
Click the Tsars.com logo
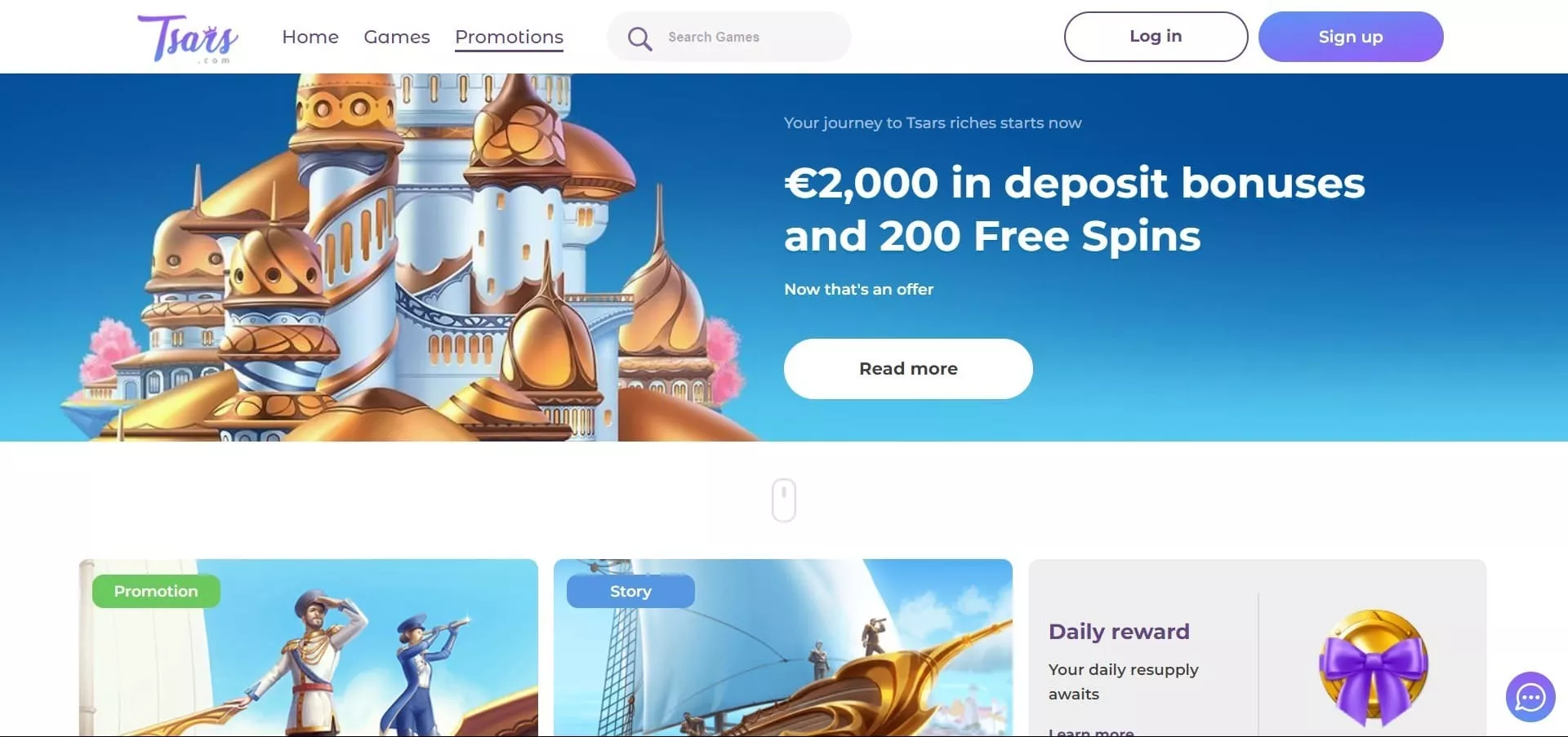coord(188,38)
